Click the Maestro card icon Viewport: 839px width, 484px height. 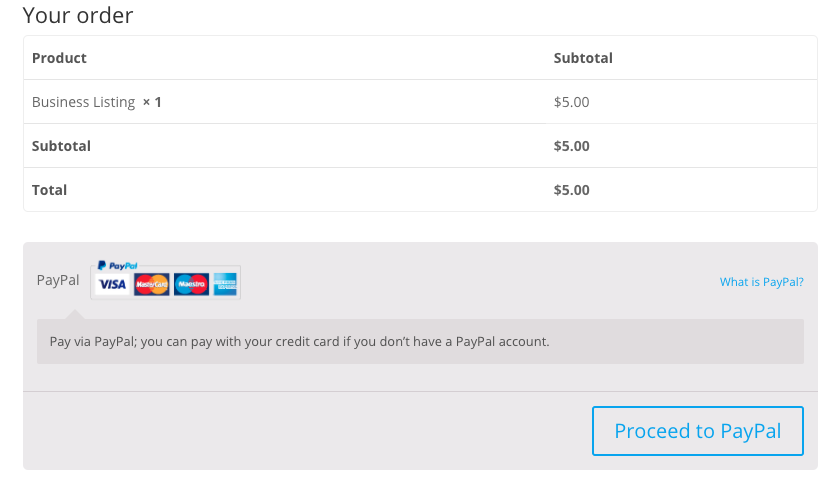(x=192, y=284)
